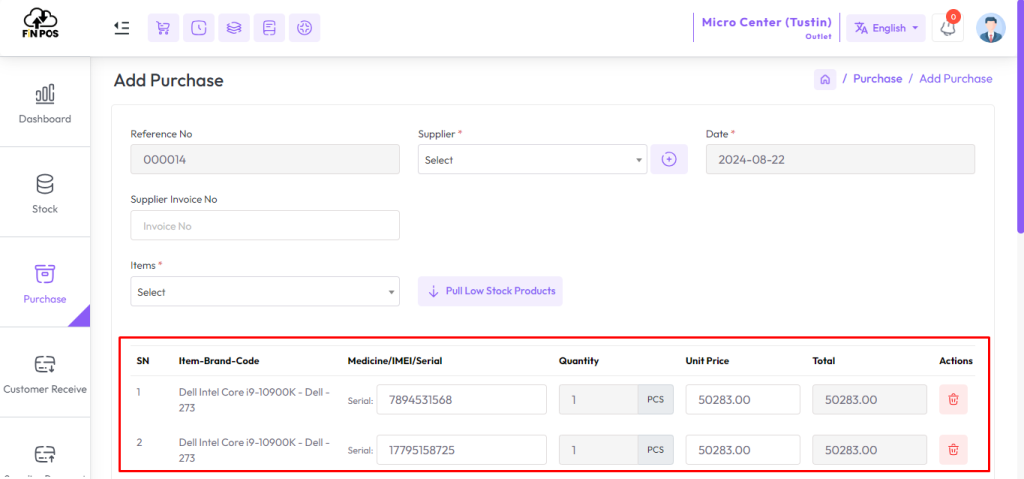
Task: Click Add Purchase breadcrumb link
Action: pyautogui.click(x=955, y=78)
